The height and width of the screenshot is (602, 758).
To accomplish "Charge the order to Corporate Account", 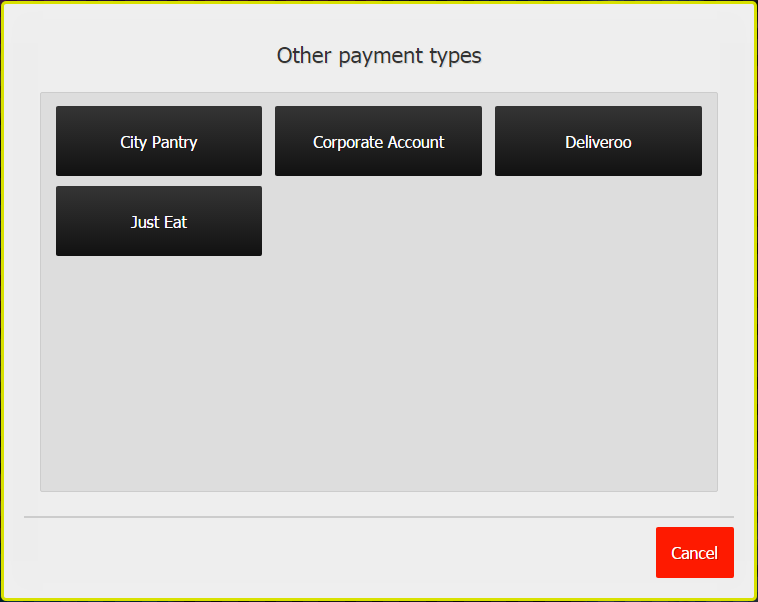I will point(378,141).
